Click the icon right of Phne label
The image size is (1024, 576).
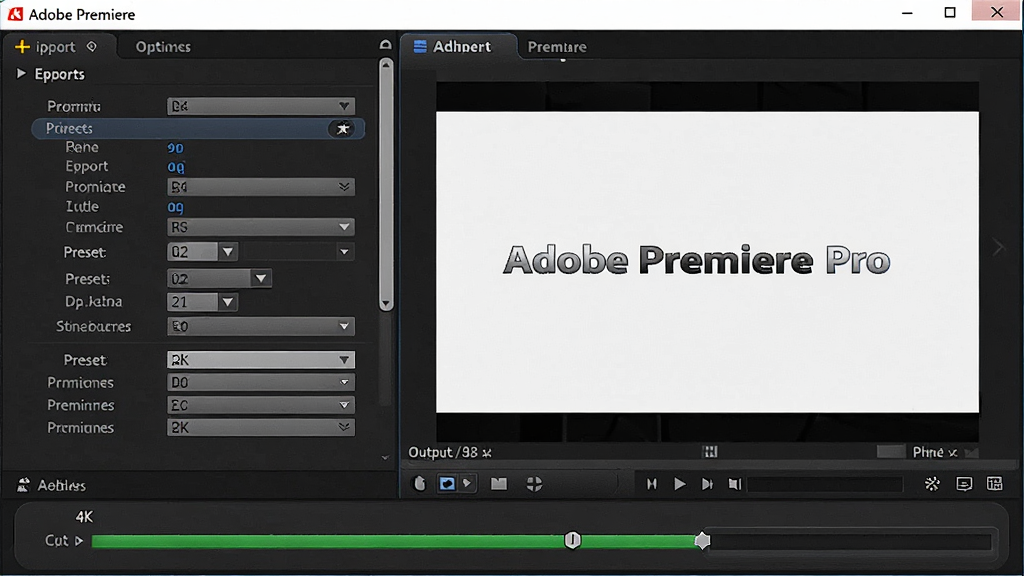pos(972,453)
